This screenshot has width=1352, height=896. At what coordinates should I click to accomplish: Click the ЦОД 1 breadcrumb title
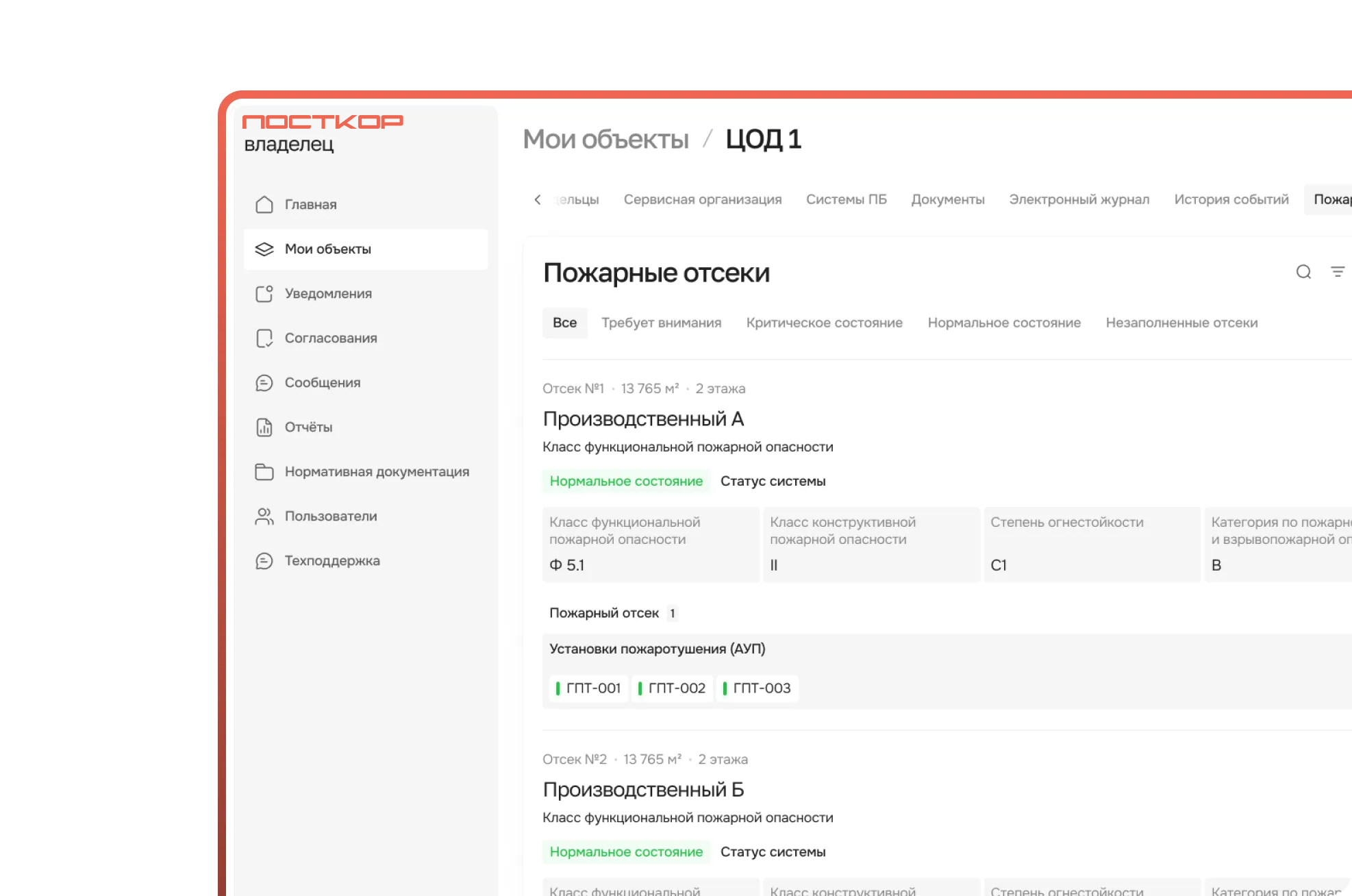(763, 139)
